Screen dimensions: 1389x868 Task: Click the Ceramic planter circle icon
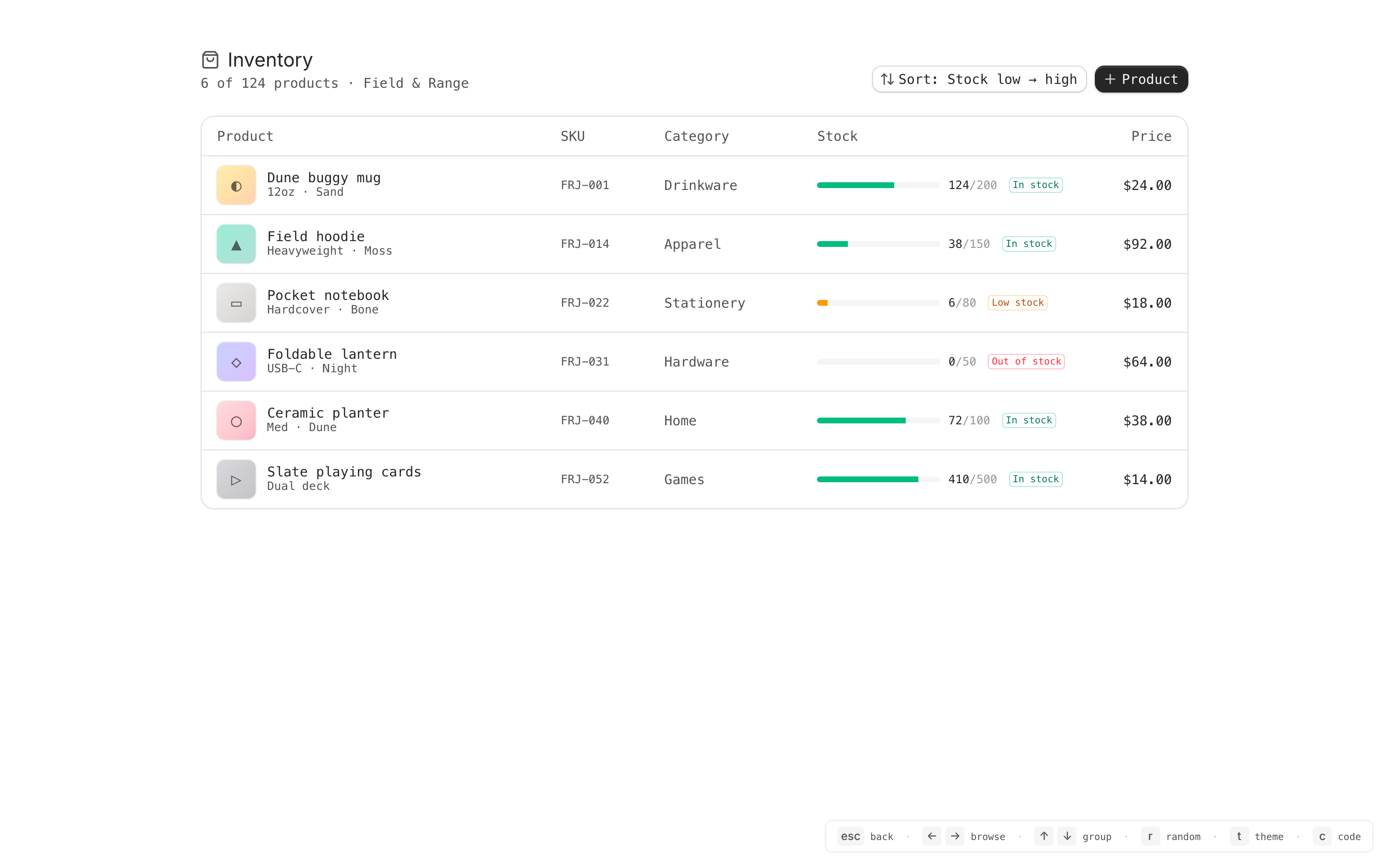[x=236, y=421]
